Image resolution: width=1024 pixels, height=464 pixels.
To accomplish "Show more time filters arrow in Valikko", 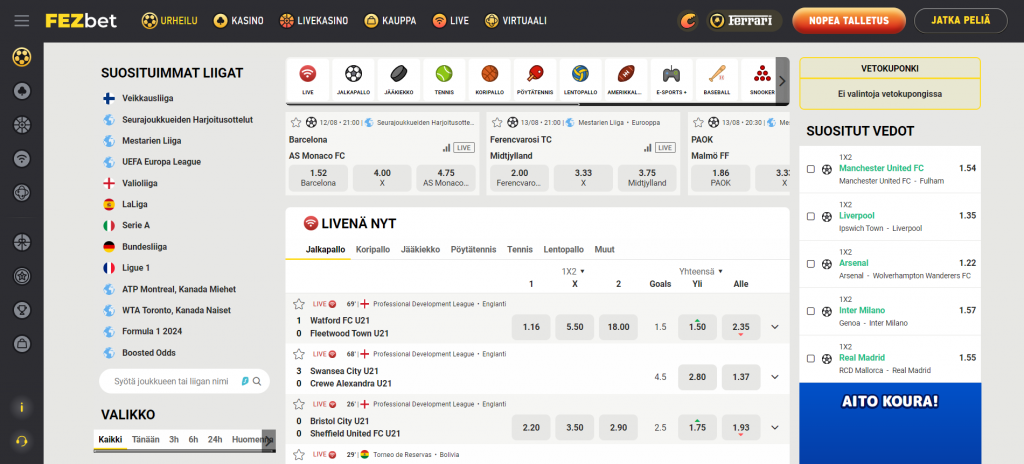I will [268, 440].
